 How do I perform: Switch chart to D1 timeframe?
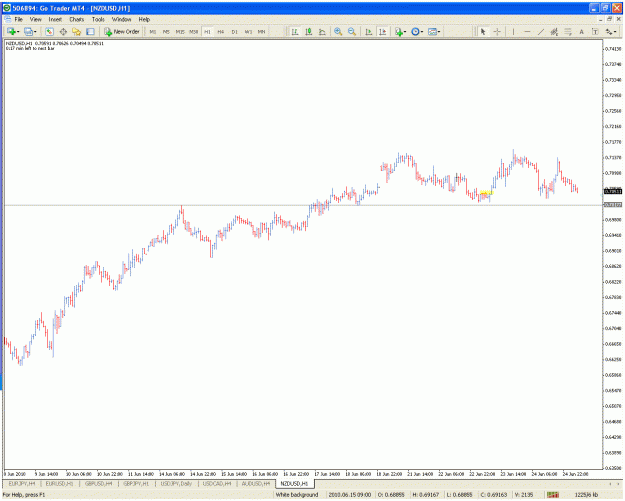[234, 31]
